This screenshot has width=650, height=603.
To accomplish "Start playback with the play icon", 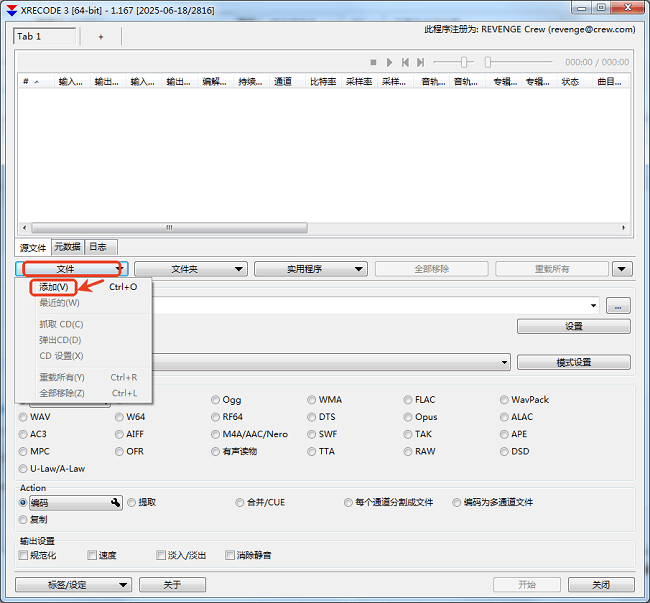I will (x=389, y=62).
